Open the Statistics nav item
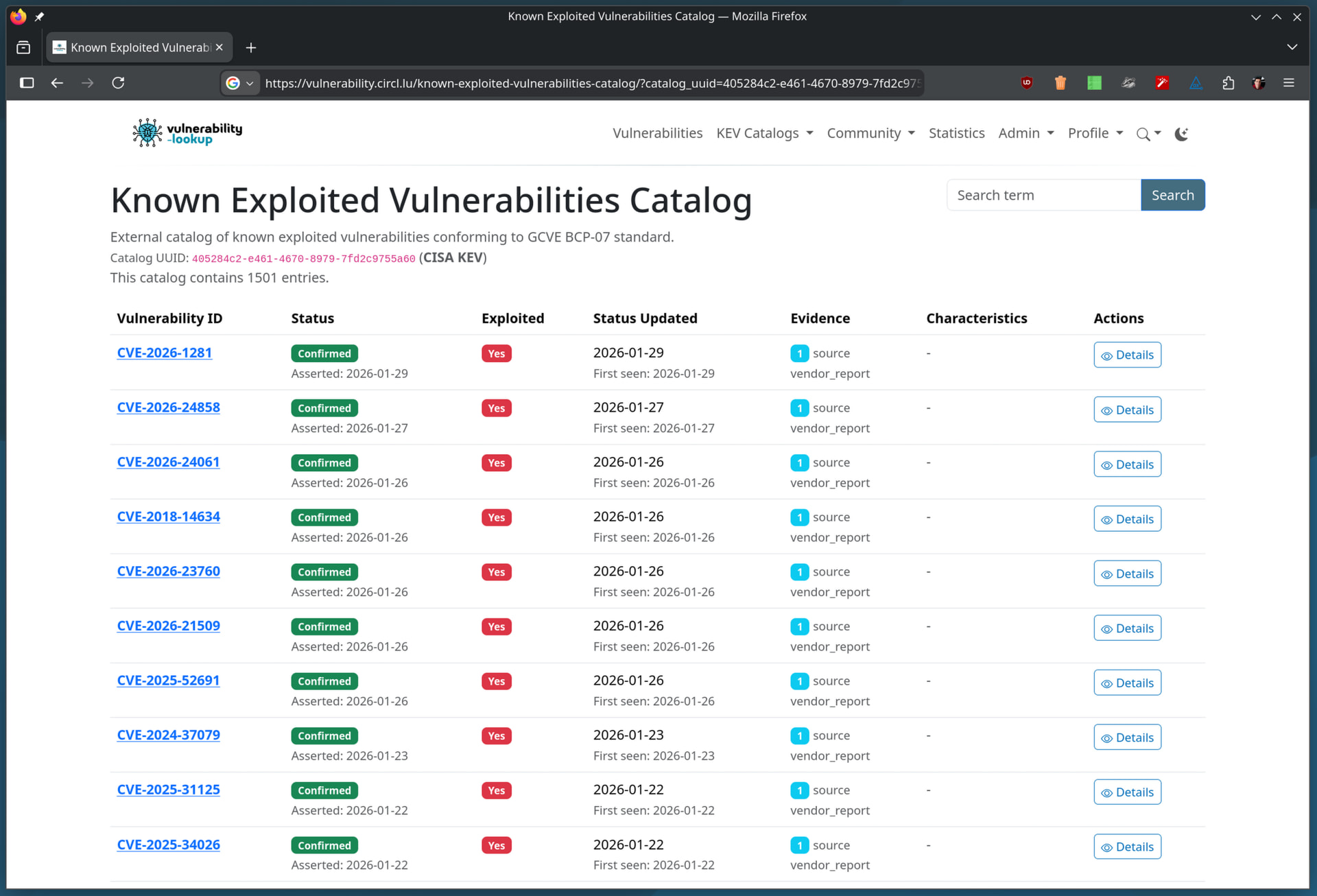1317x896 pixels. (956, 133)
